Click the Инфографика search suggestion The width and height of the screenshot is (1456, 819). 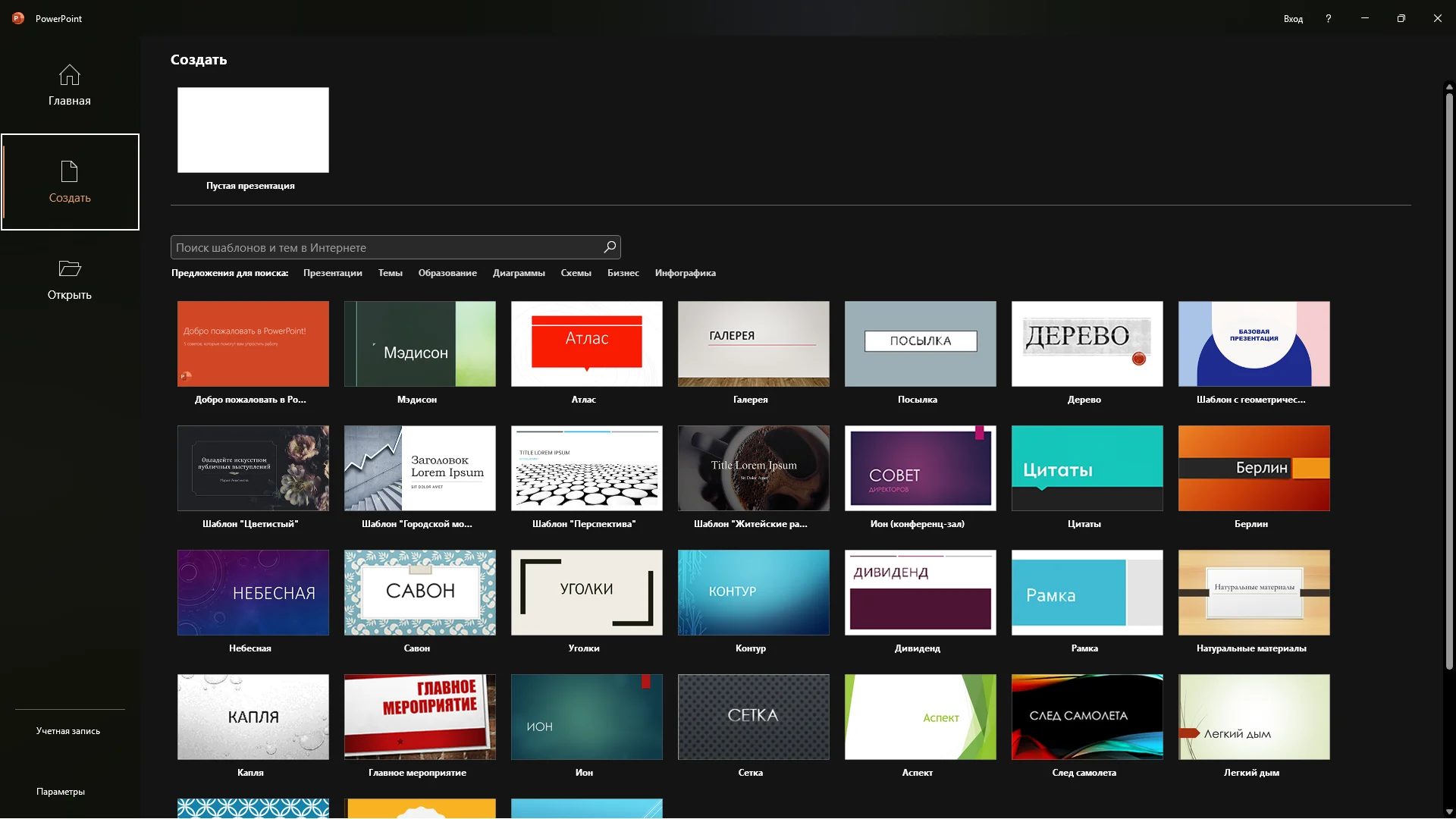point(685,273)
